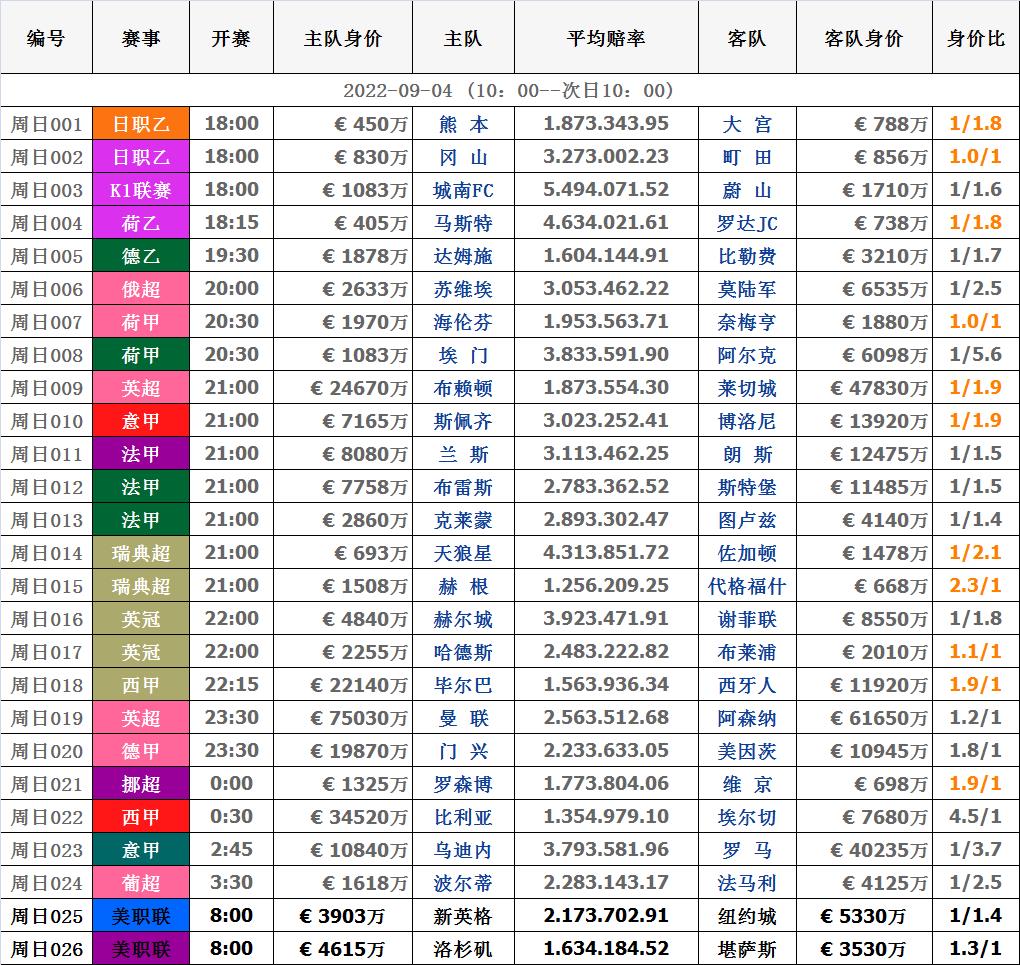Click the blue 美职联 tag for 周日025
The width and height of the screenshot is (1020, 965).
141,916
